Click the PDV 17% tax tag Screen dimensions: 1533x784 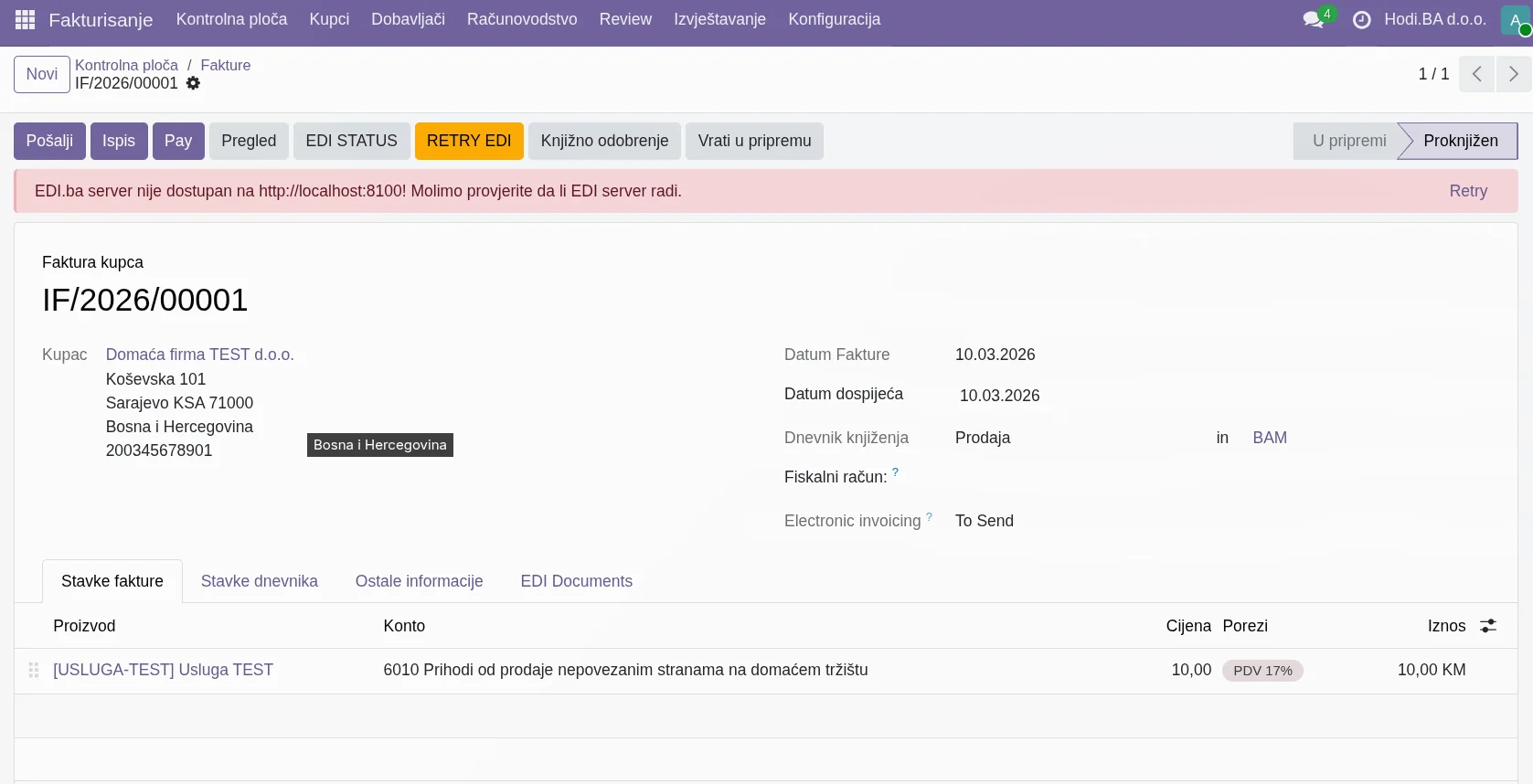pos(1262,671)
